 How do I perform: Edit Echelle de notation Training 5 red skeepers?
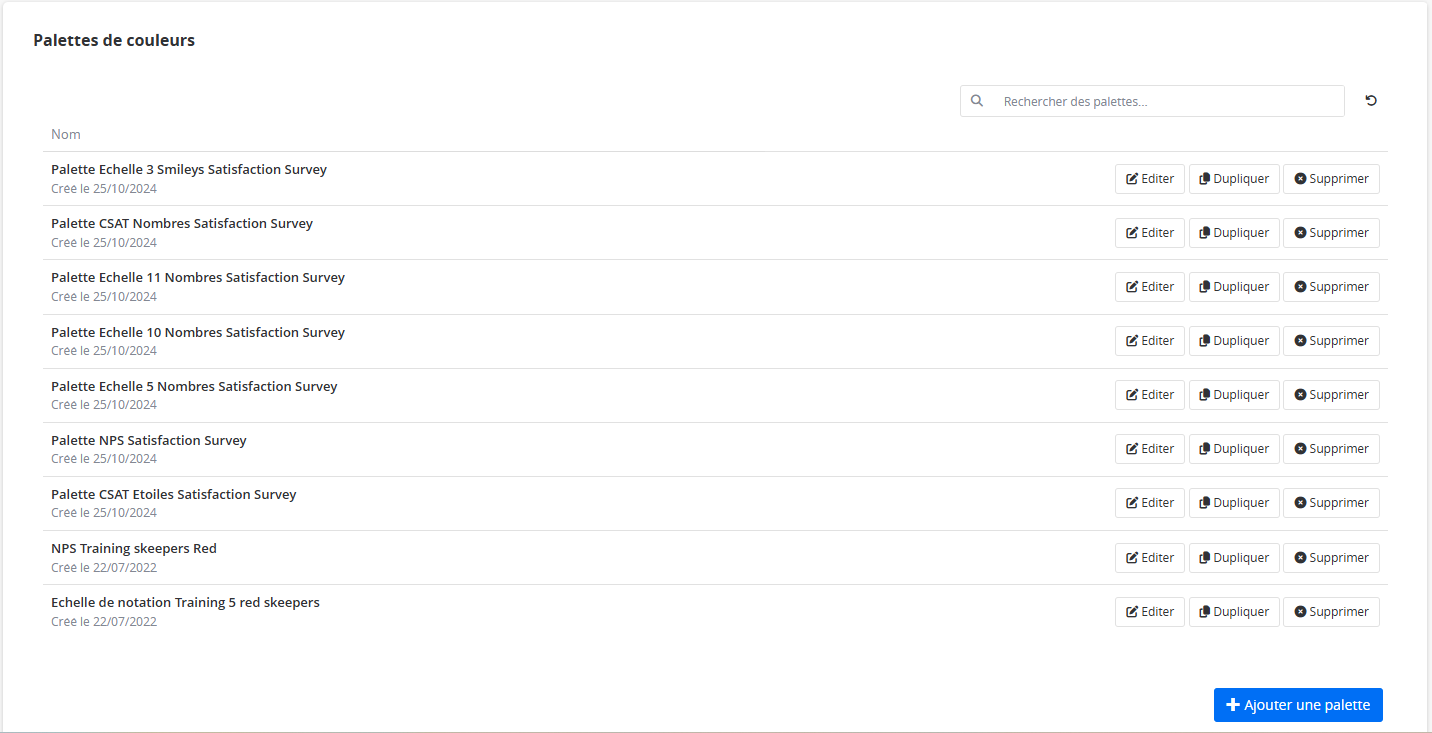[1150, 612]
